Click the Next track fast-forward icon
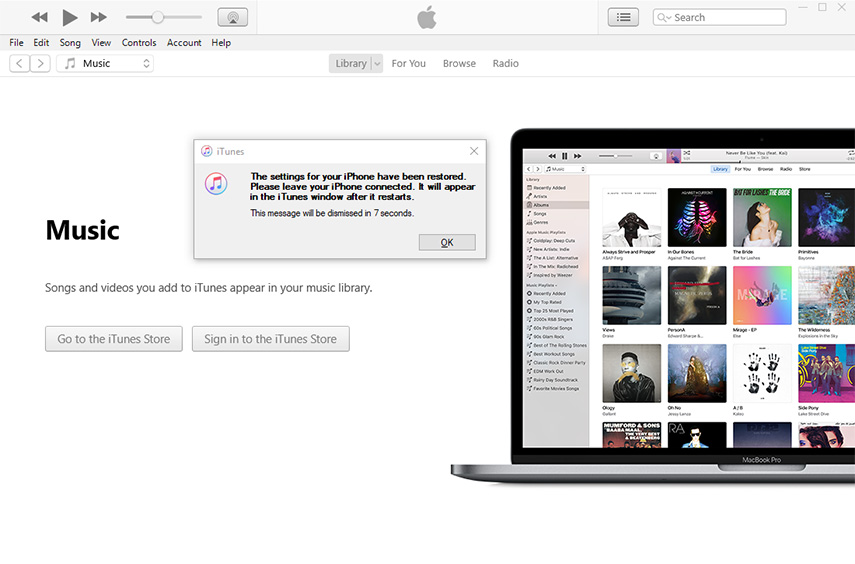 point(98,17)
